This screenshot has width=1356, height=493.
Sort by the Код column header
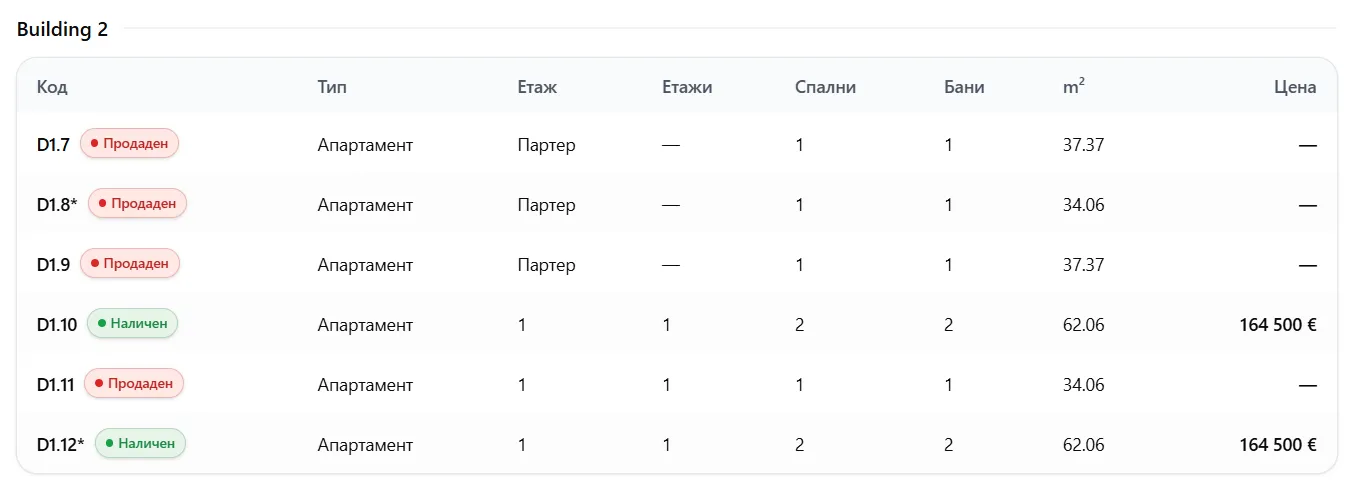point(52,87)
